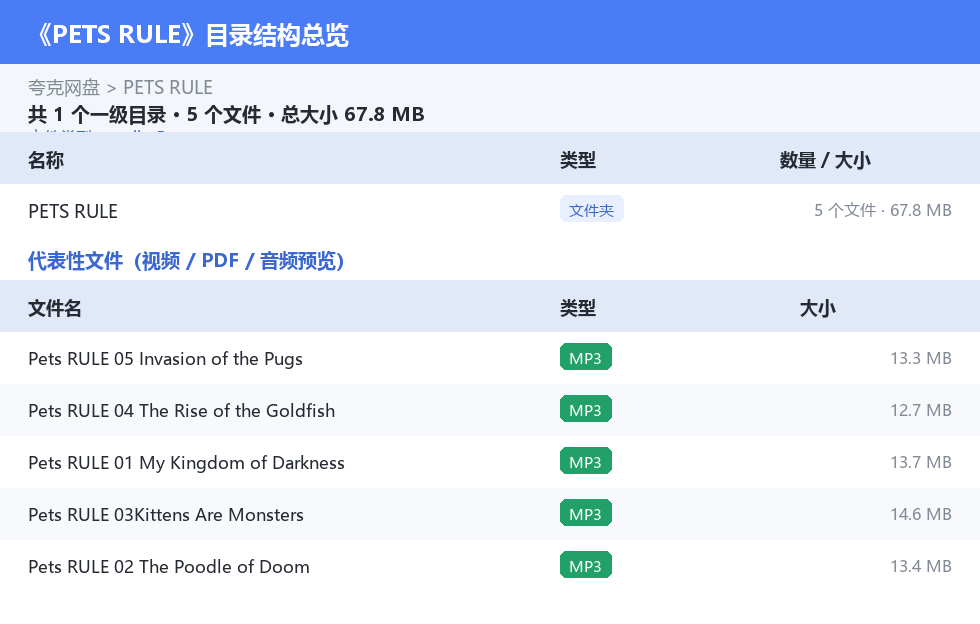Viewport: 980px width, 624px height.
Task: Click the 13.7 MB size value
Action: tap(921, 462)
